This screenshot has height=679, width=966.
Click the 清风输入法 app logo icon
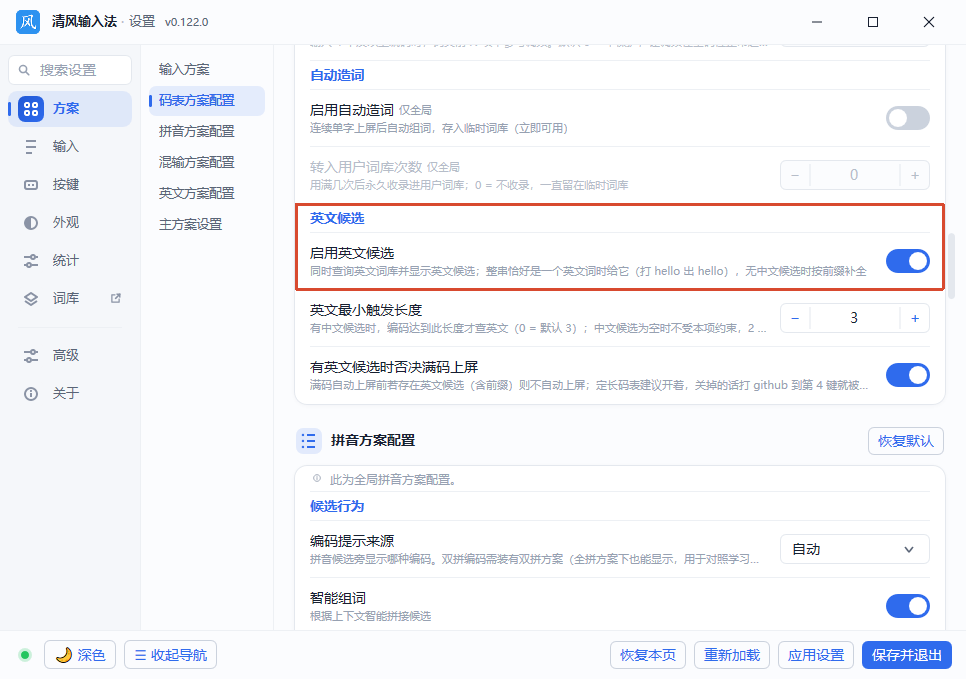point(28,22)
